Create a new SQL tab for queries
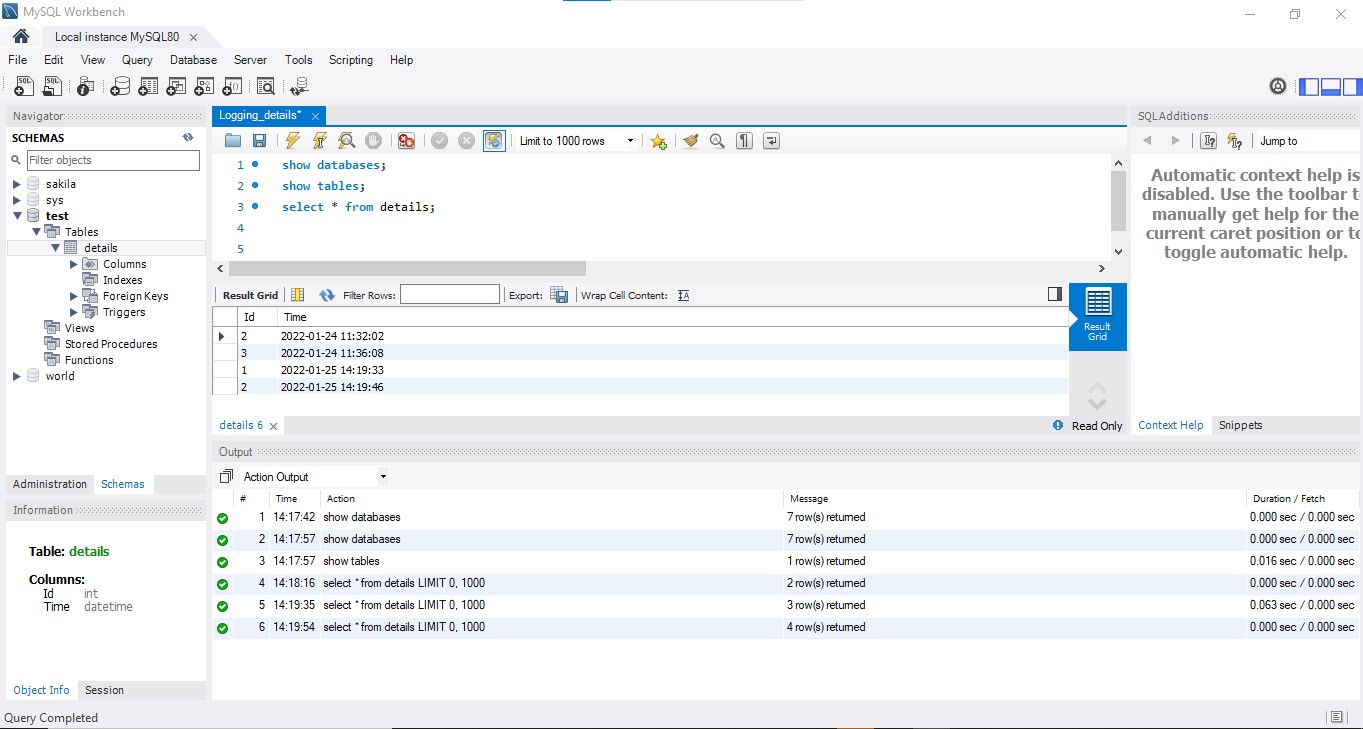 tap(24, 87)
